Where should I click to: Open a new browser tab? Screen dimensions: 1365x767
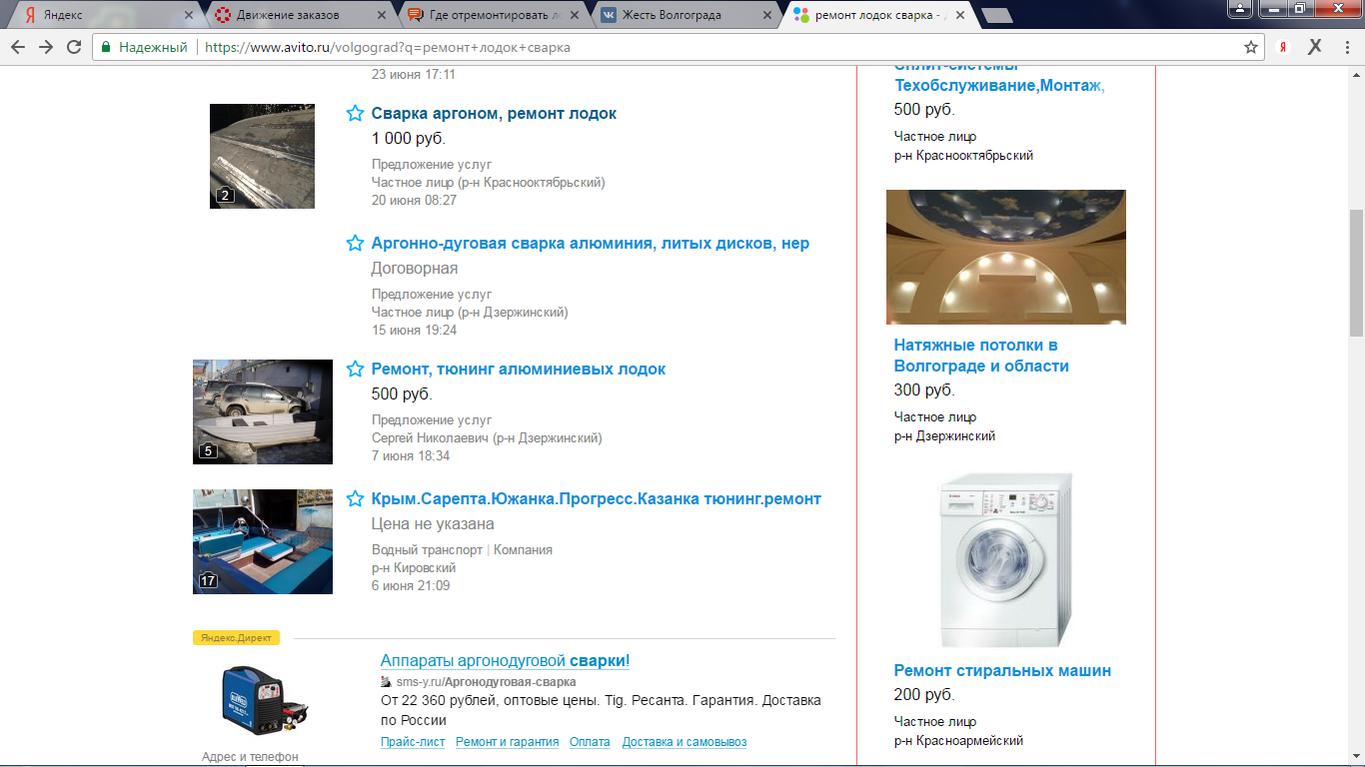click(x=996, y=15)
